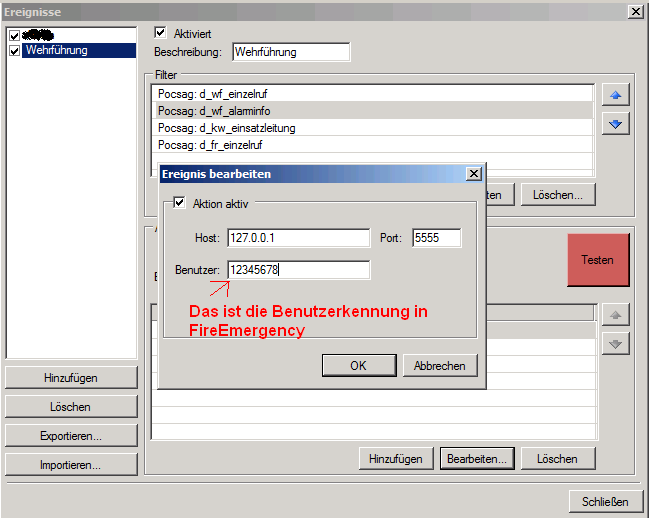
Task: Uncheck the Aktiviert checkbox
Action: (x=161, y=33)
